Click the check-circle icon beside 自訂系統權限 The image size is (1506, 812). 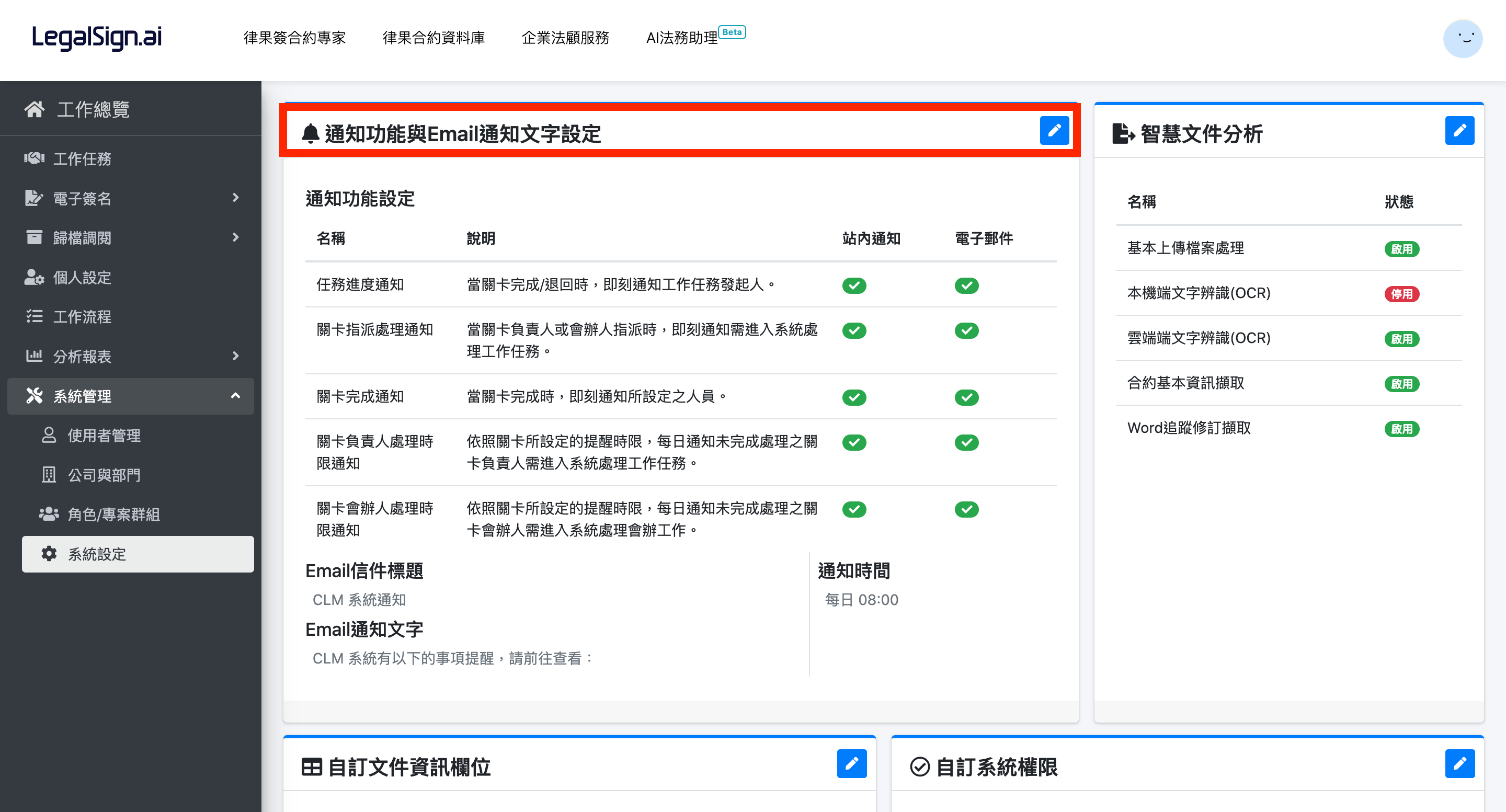click(x=920, y=767)
